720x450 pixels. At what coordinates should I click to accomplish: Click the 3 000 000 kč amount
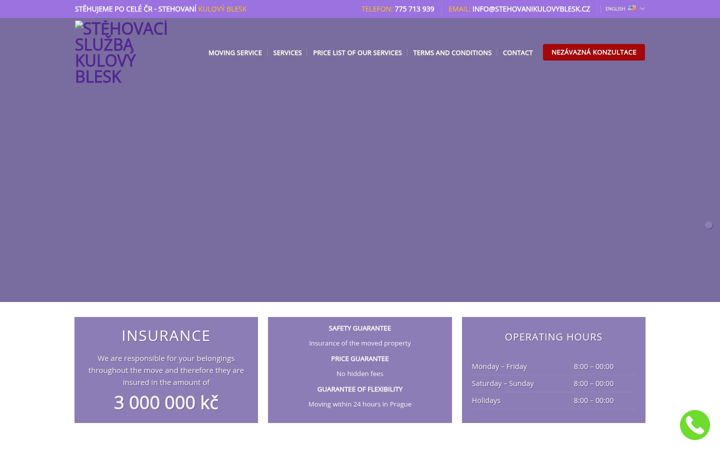(x=166, y=403)
